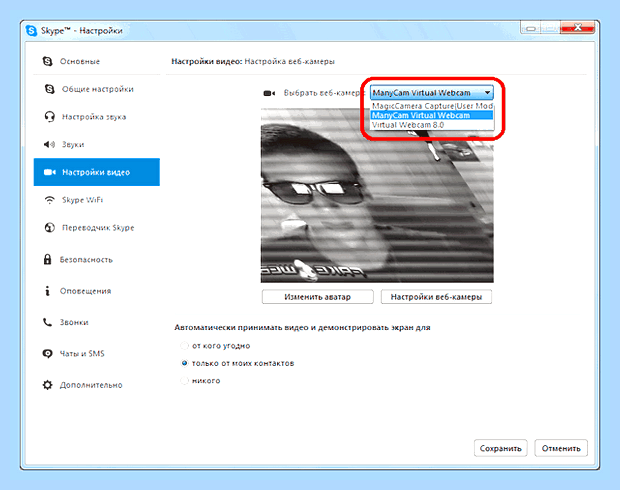
Task: Click the WiFi icon for Skype WiFi
Action: [x=49, y=200]
